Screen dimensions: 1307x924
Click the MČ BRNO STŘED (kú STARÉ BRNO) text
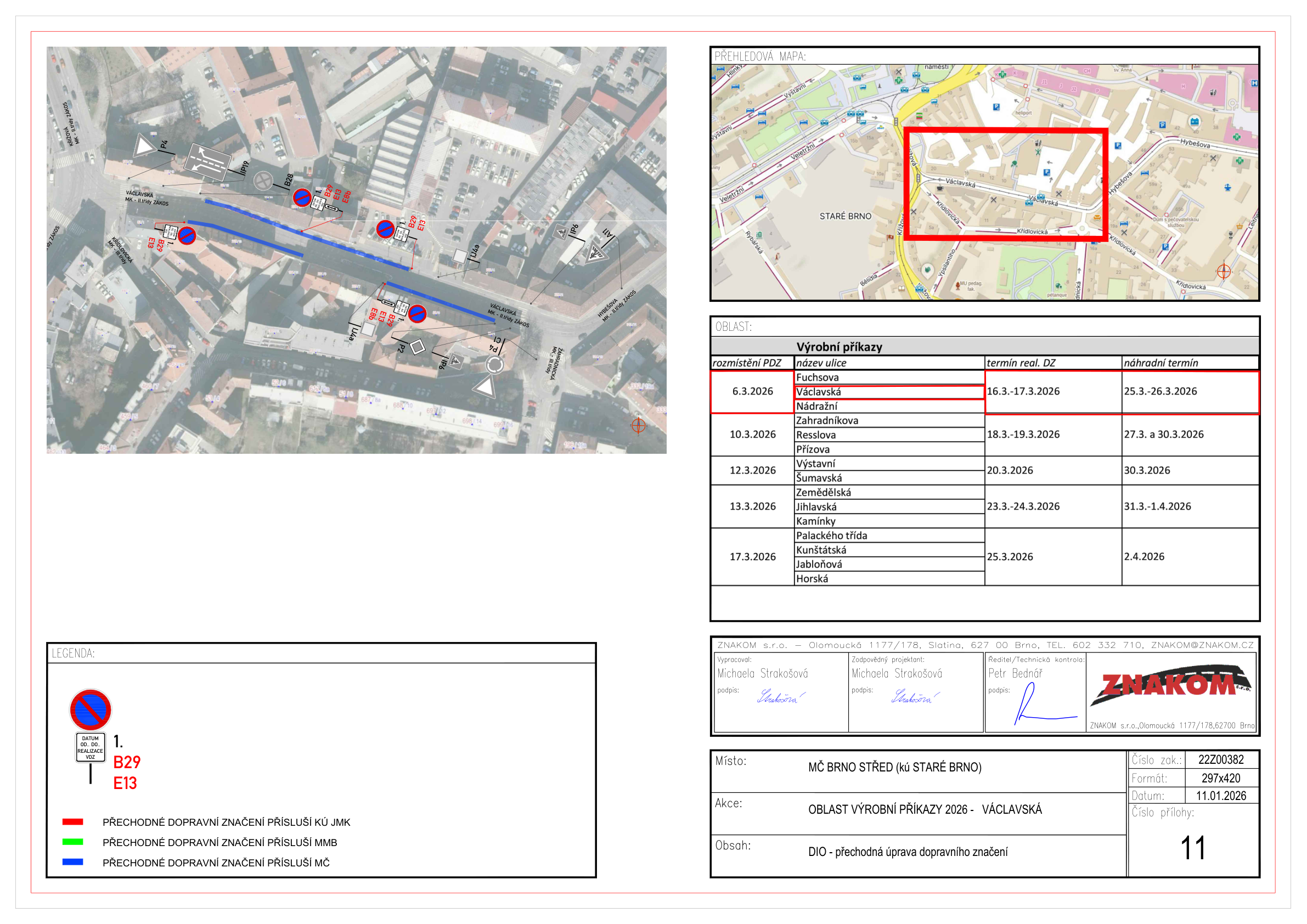pyautogui.click(x=895, y=768)
